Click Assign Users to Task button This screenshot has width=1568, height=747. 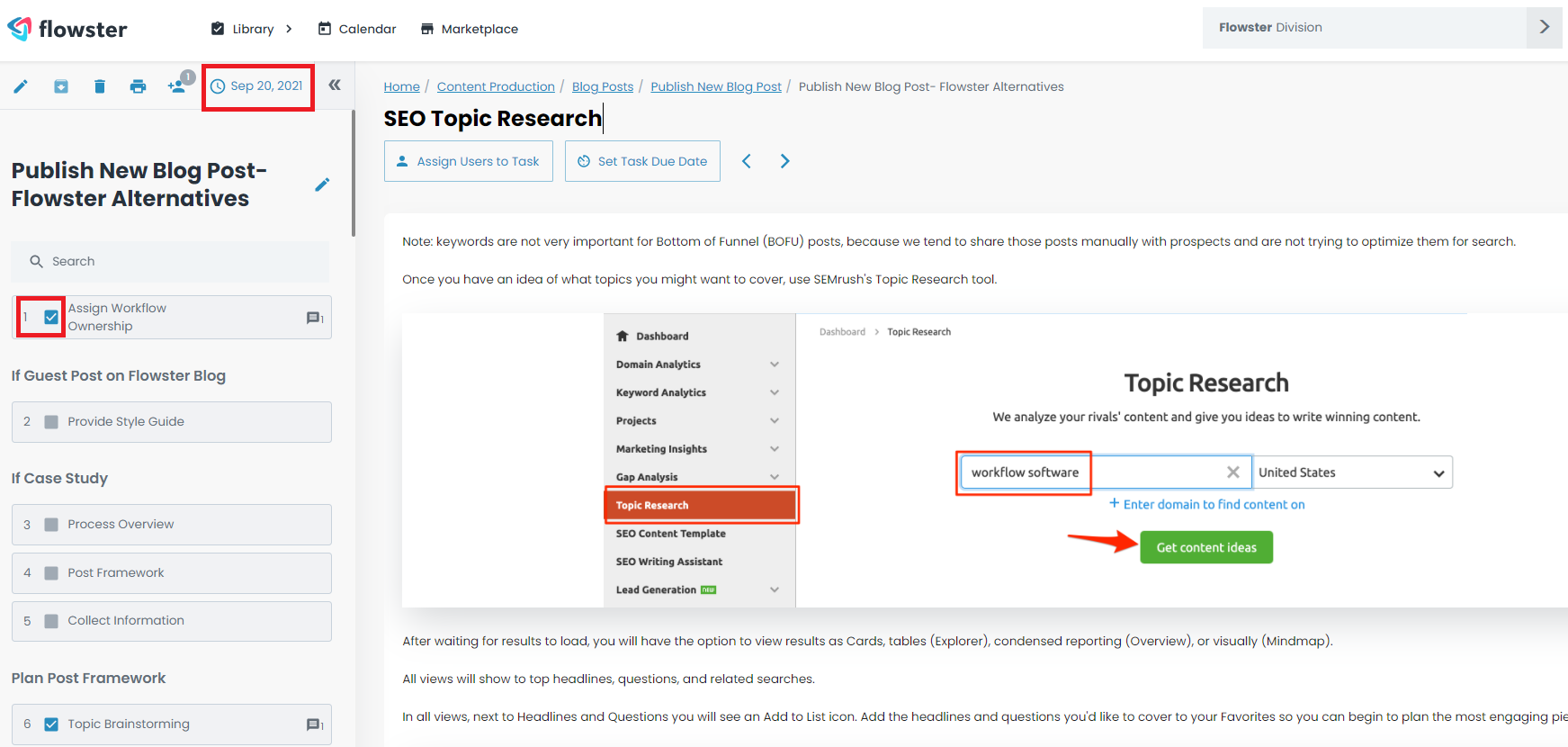click(469, 161)
